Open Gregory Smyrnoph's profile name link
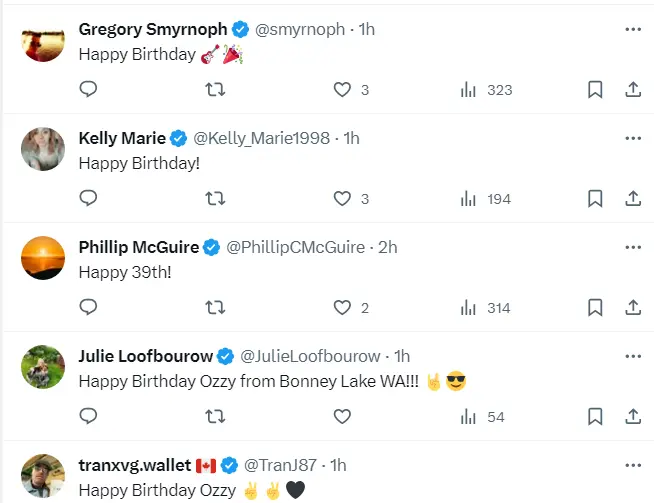The height and width of the screenshot is (503, 654). coord(152,30)
